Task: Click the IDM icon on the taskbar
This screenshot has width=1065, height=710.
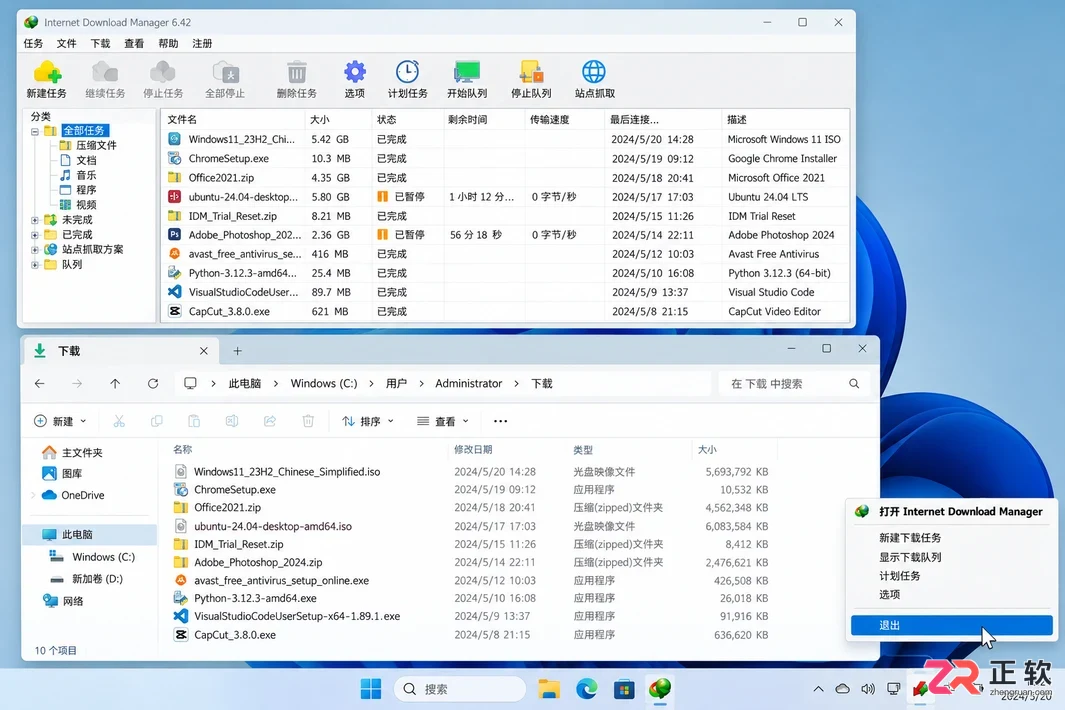Action: (x=660, y=689)
